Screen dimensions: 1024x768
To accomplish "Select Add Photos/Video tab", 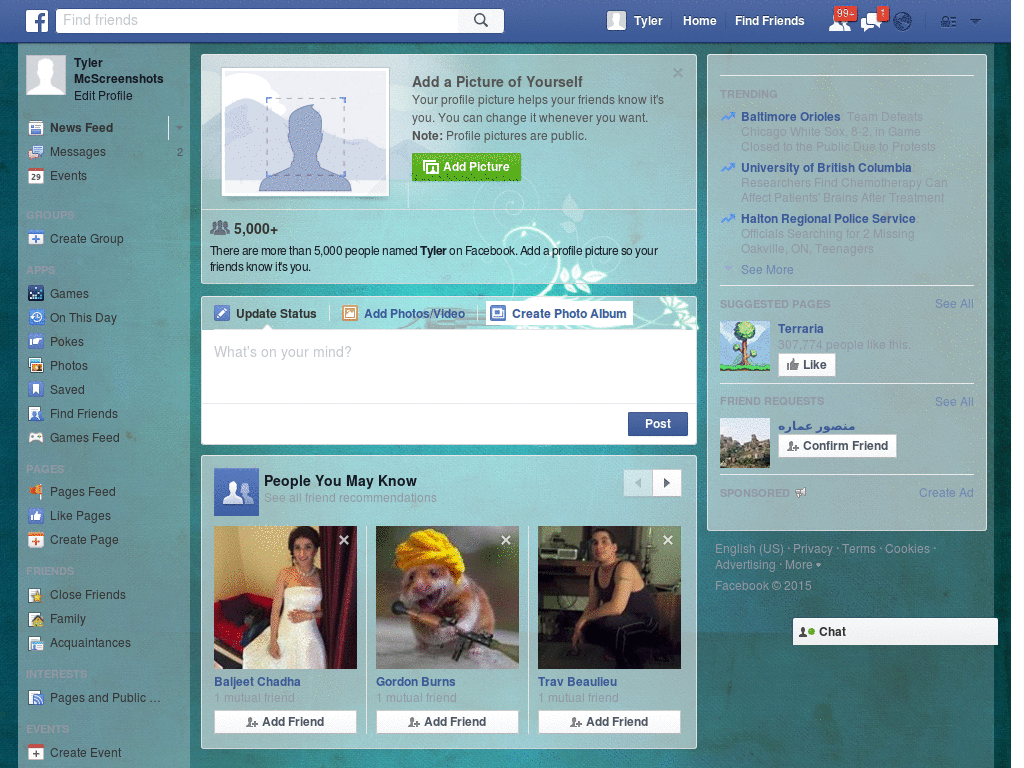I will 404,314.
